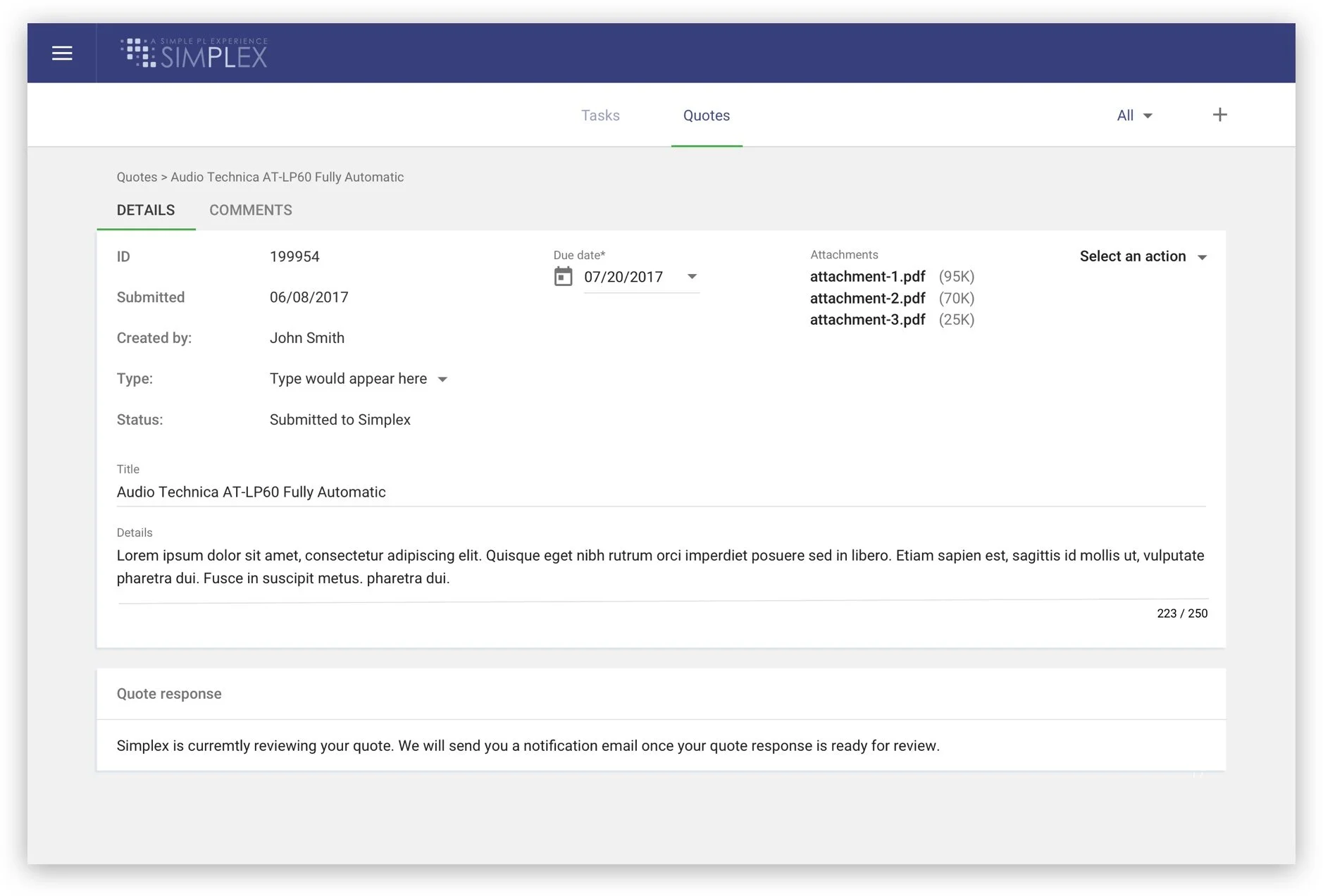Click the Attachments label
The width and height of the screenshot is (1323, 896).
844,255
